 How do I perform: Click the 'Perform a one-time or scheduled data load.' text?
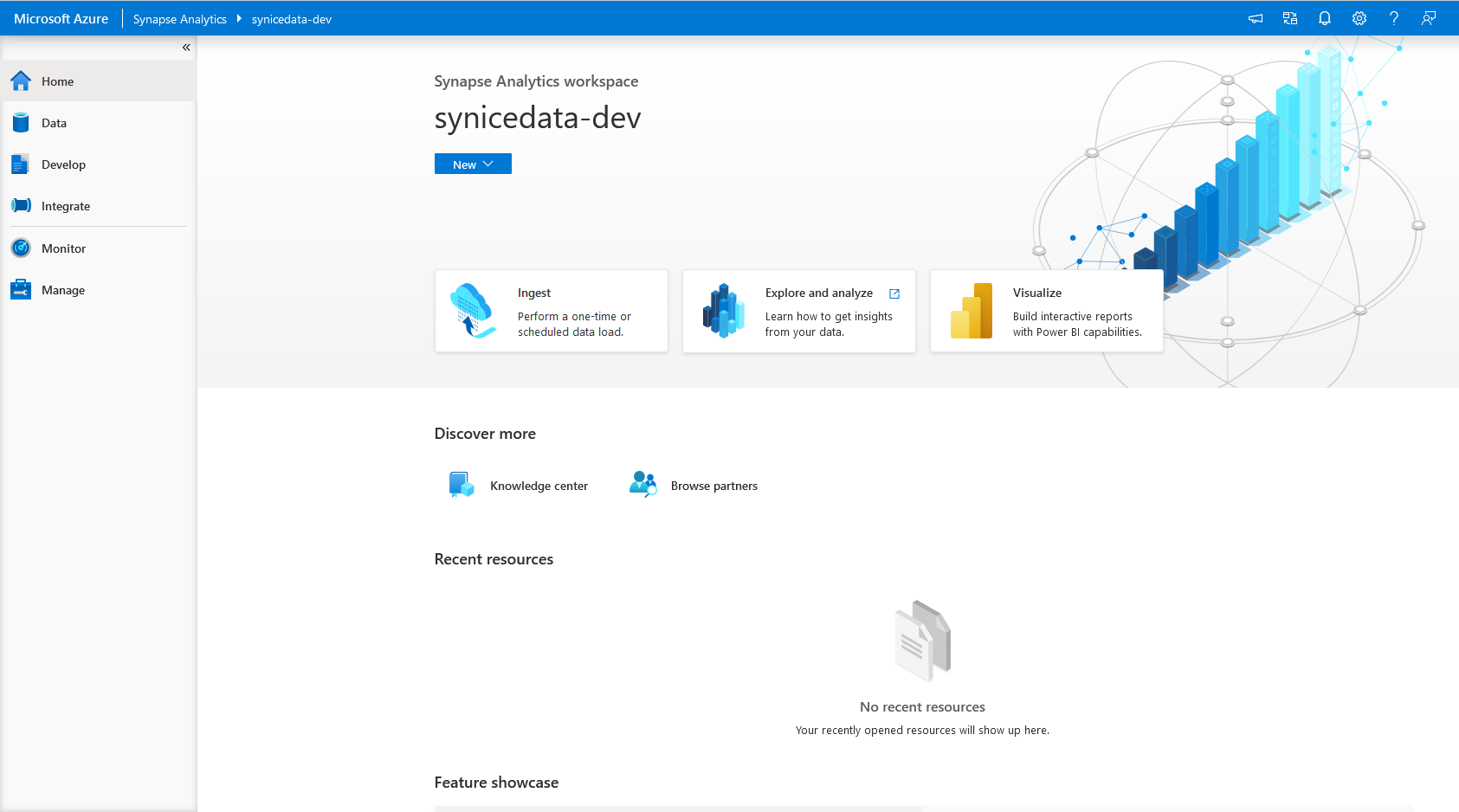point(575,324)
